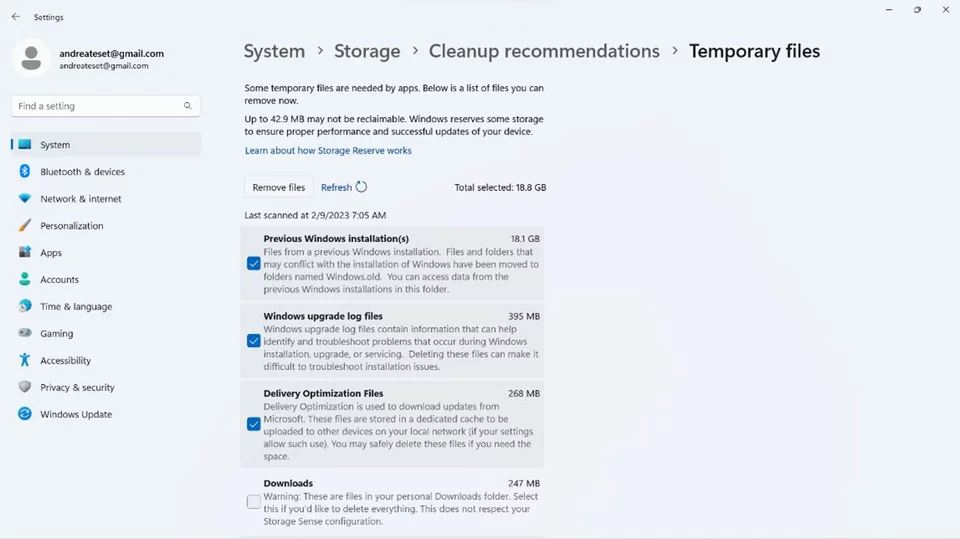Click the Gaming controller icon
Image resolution: width=960 pixels, height=539 pixels.
coord(24,333)
